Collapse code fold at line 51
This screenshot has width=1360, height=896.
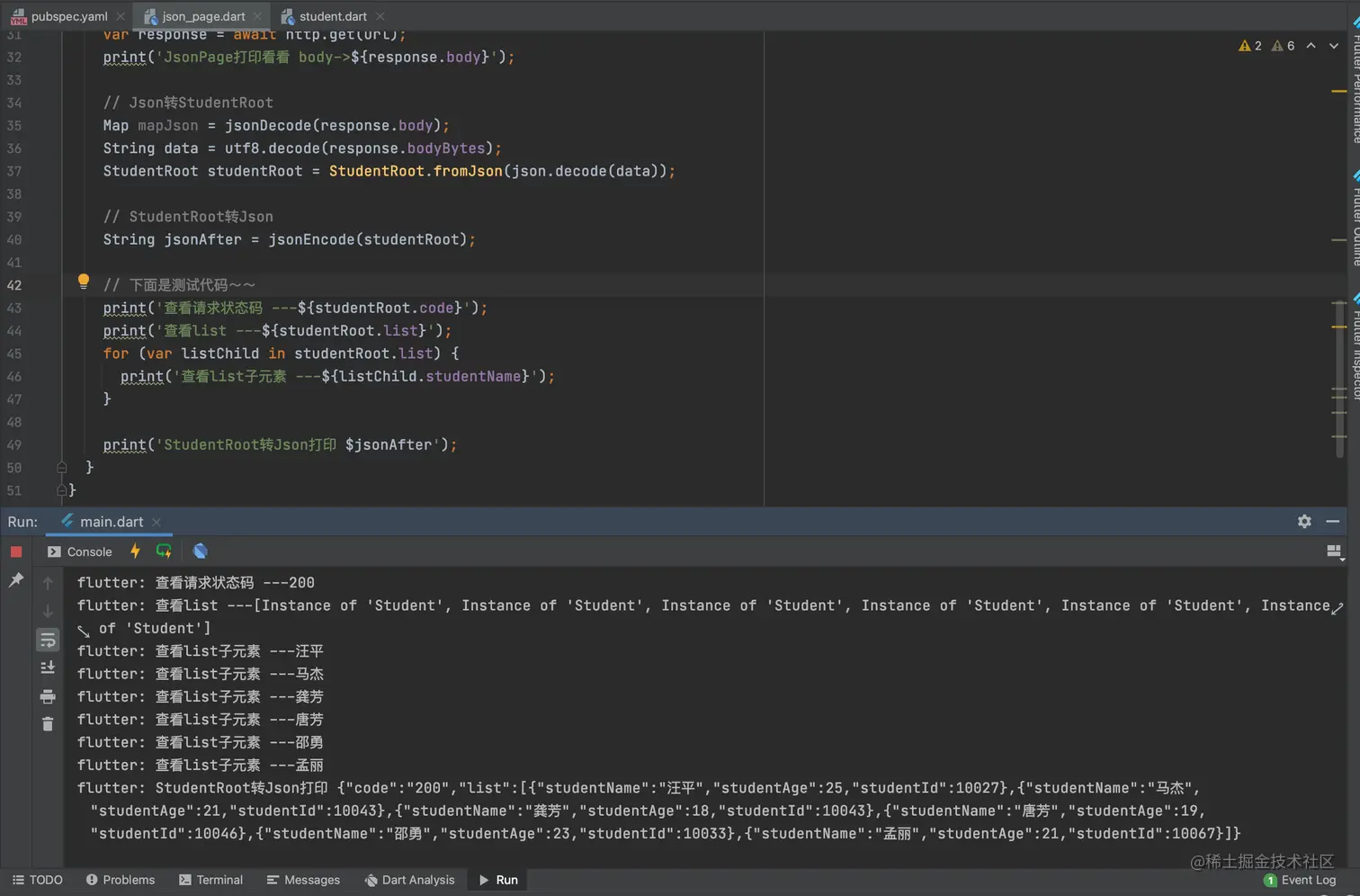(x=62, y=490)
